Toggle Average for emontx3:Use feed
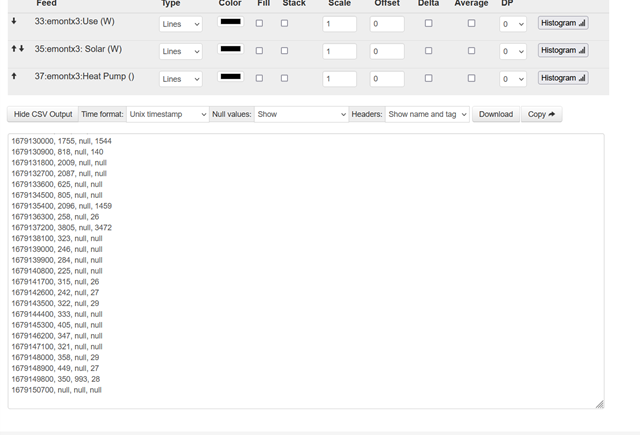Image resolution: width=640 pixels, height=435 pixels. [x=471, y=23]
